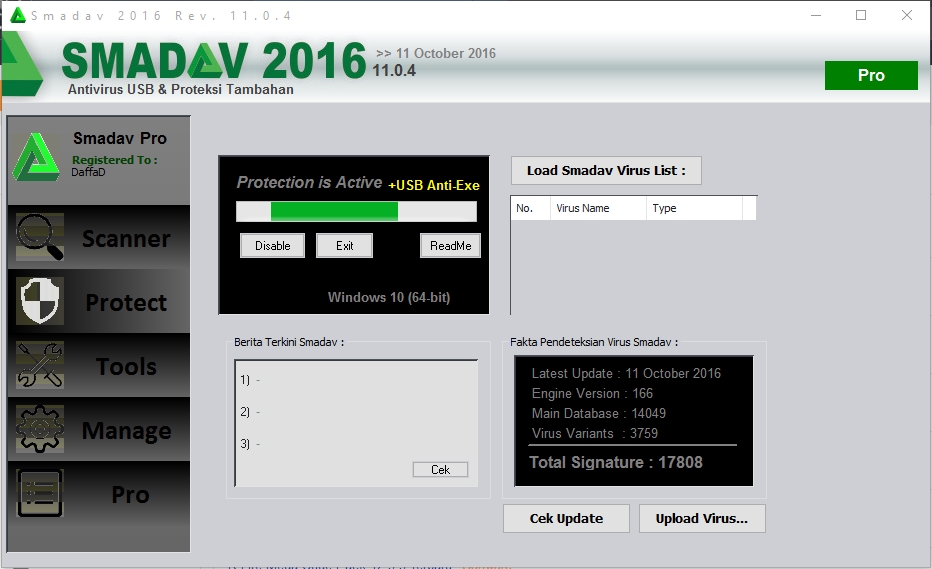Click the 11.0.4 version number in header

tap(394, 71)
